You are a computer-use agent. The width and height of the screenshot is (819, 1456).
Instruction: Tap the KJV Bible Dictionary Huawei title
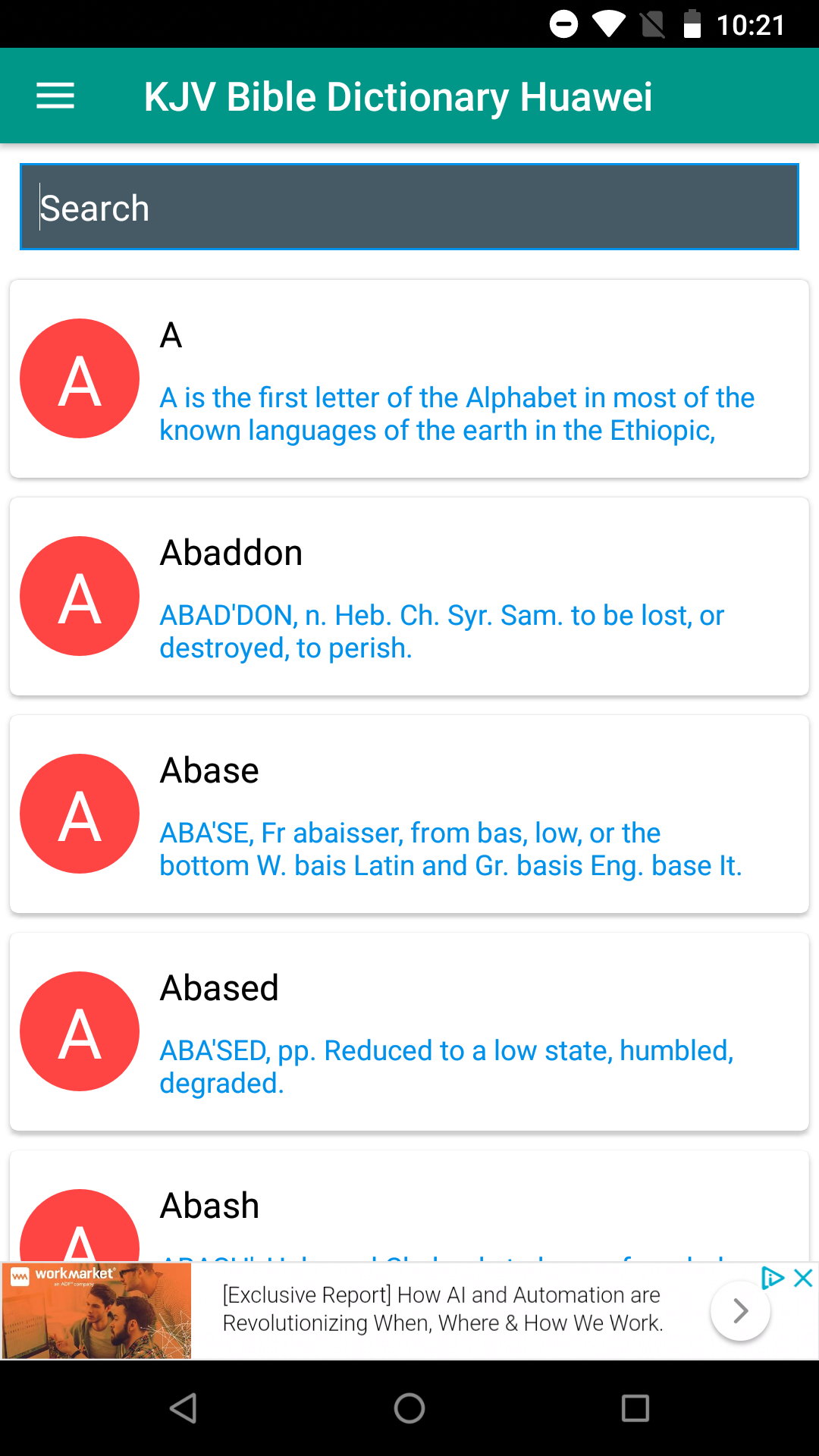(398, 97)
